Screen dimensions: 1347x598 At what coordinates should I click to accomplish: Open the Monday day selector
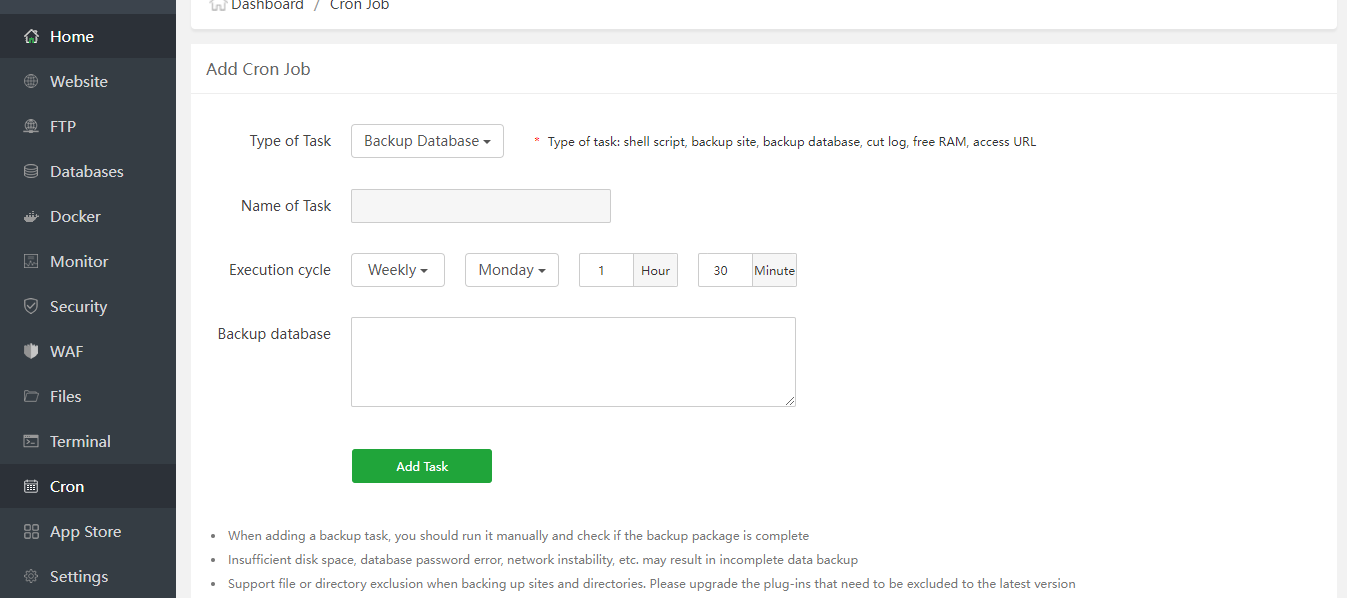pyautogui.click(x=511, y=269)
